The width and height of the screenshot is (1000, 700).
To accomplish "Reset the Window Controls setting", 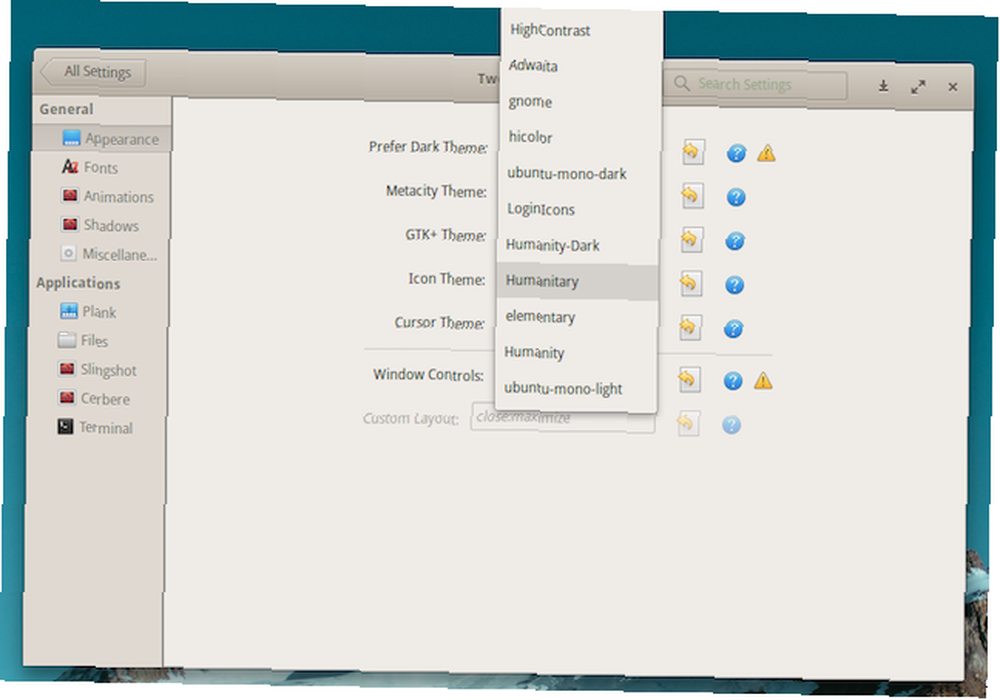I will tap(689, 380).
